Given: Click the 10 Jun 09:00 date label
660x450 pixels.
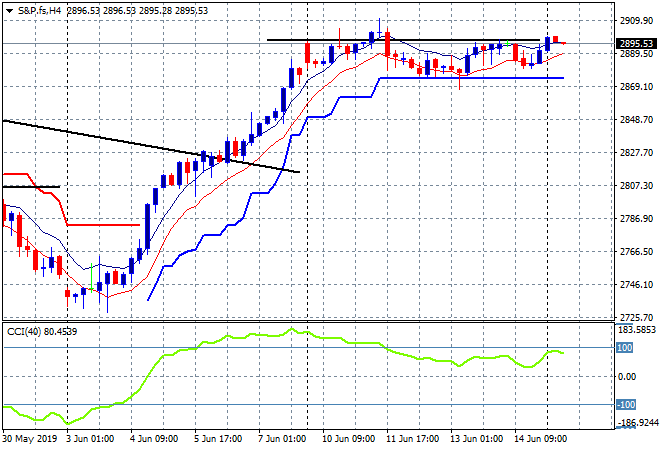Looking at the screenshot, I should point(348,439).
